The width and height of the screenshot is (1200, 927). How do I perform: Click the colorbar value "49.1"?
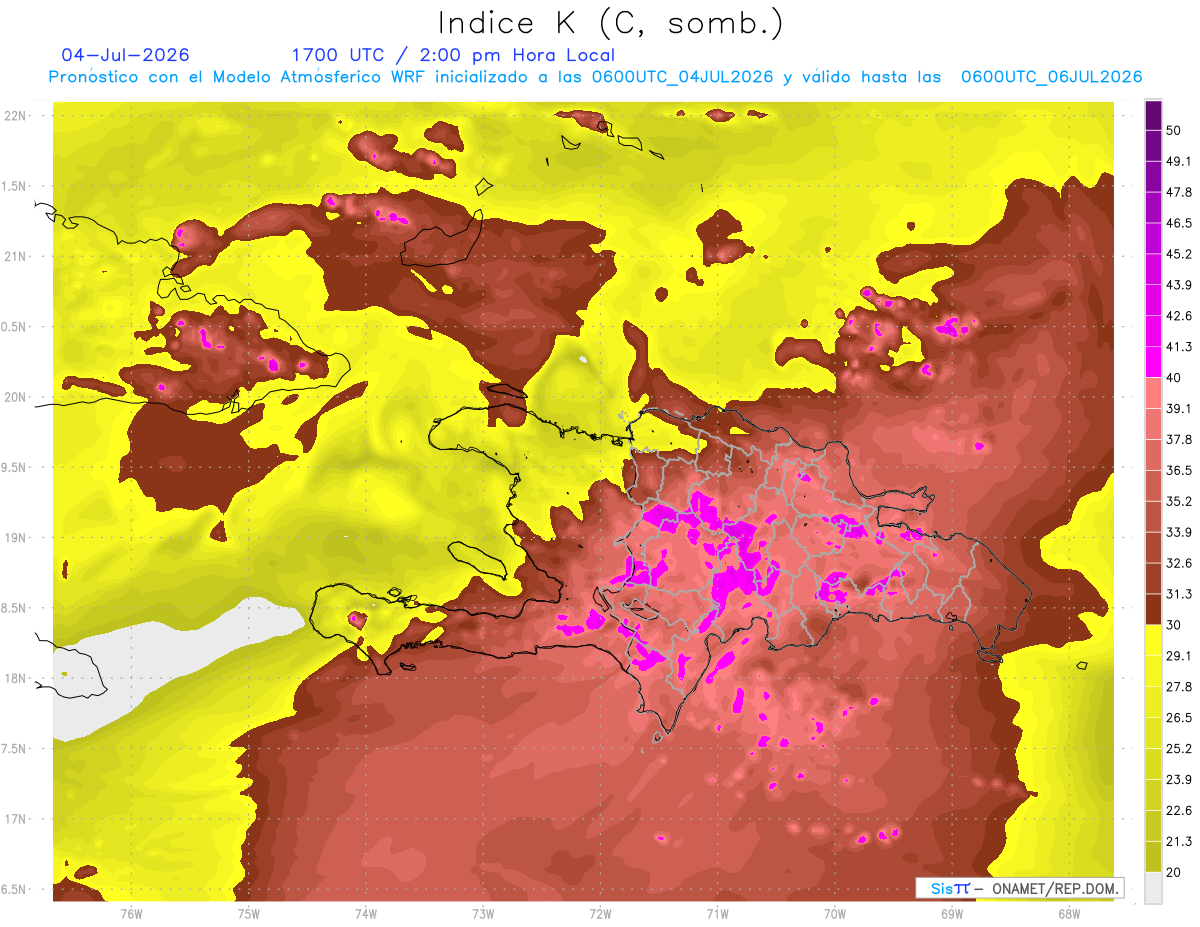point(1179,161)
